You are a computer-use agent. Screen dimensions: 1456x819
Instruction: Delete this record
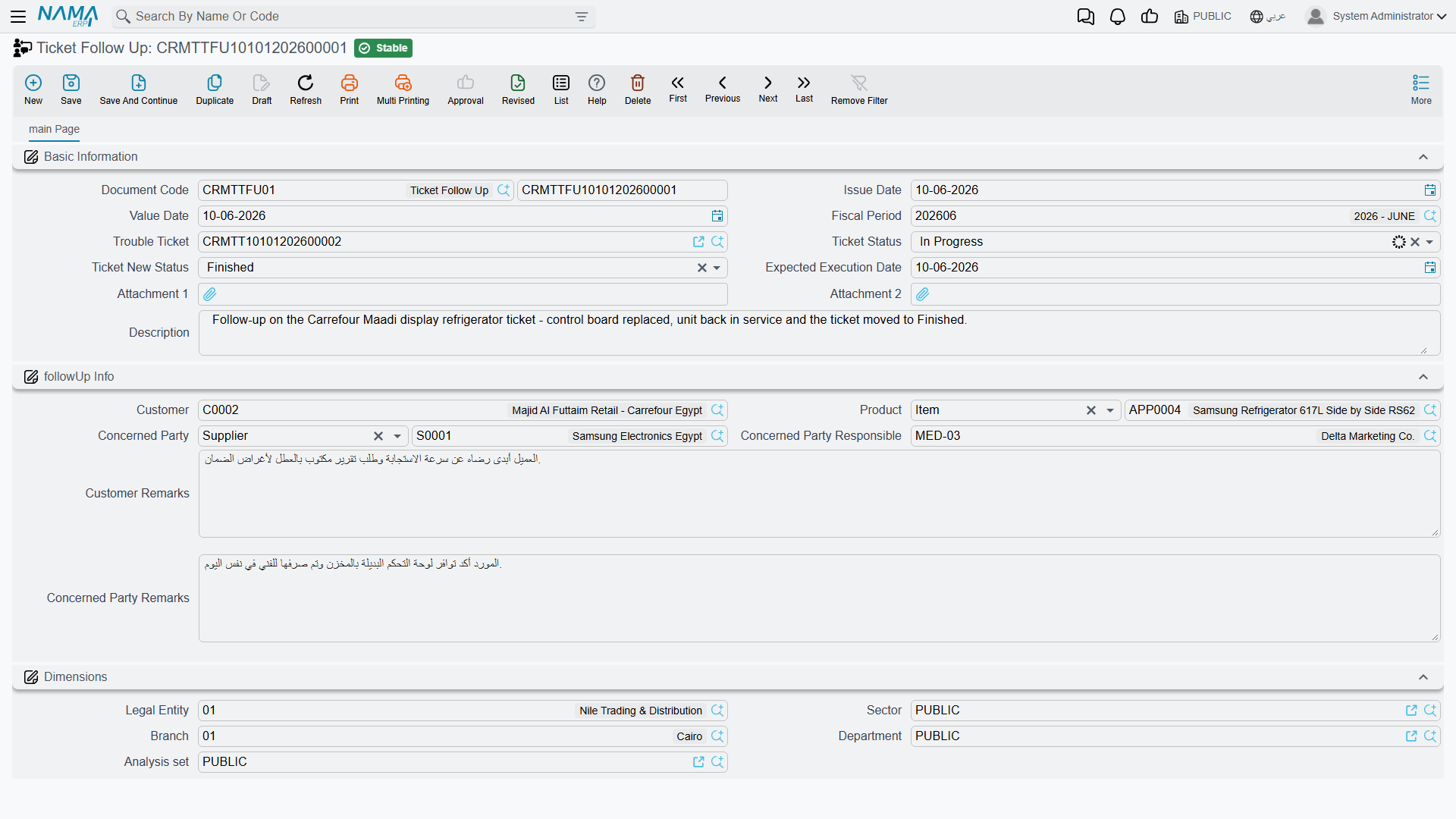638,89
